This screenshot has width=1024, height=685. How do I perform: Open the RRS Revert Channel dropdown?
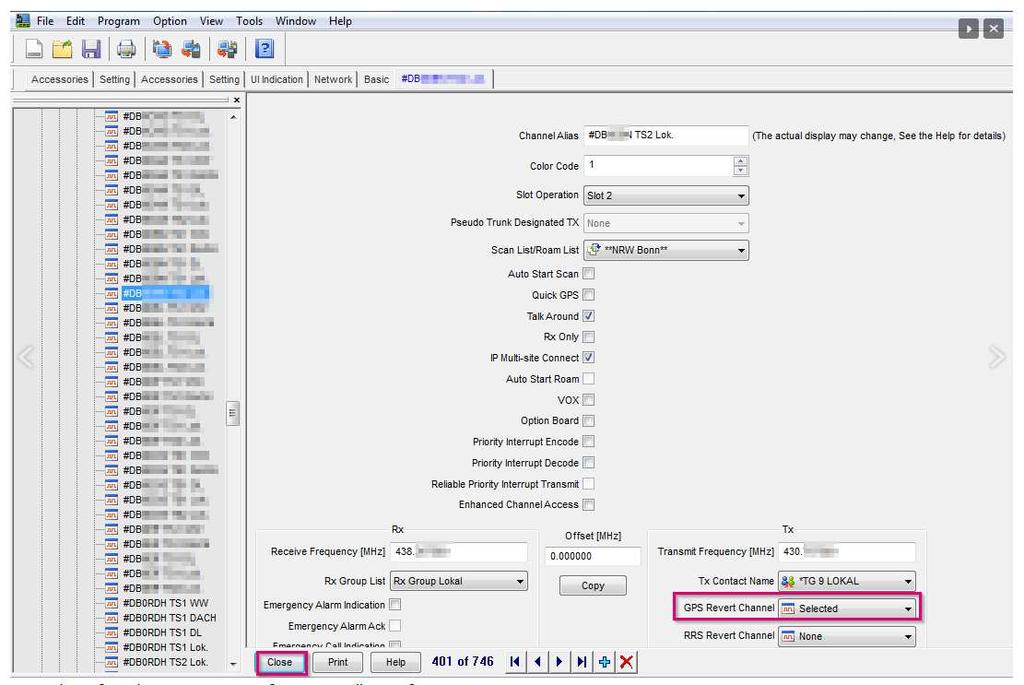pos(847,636)
